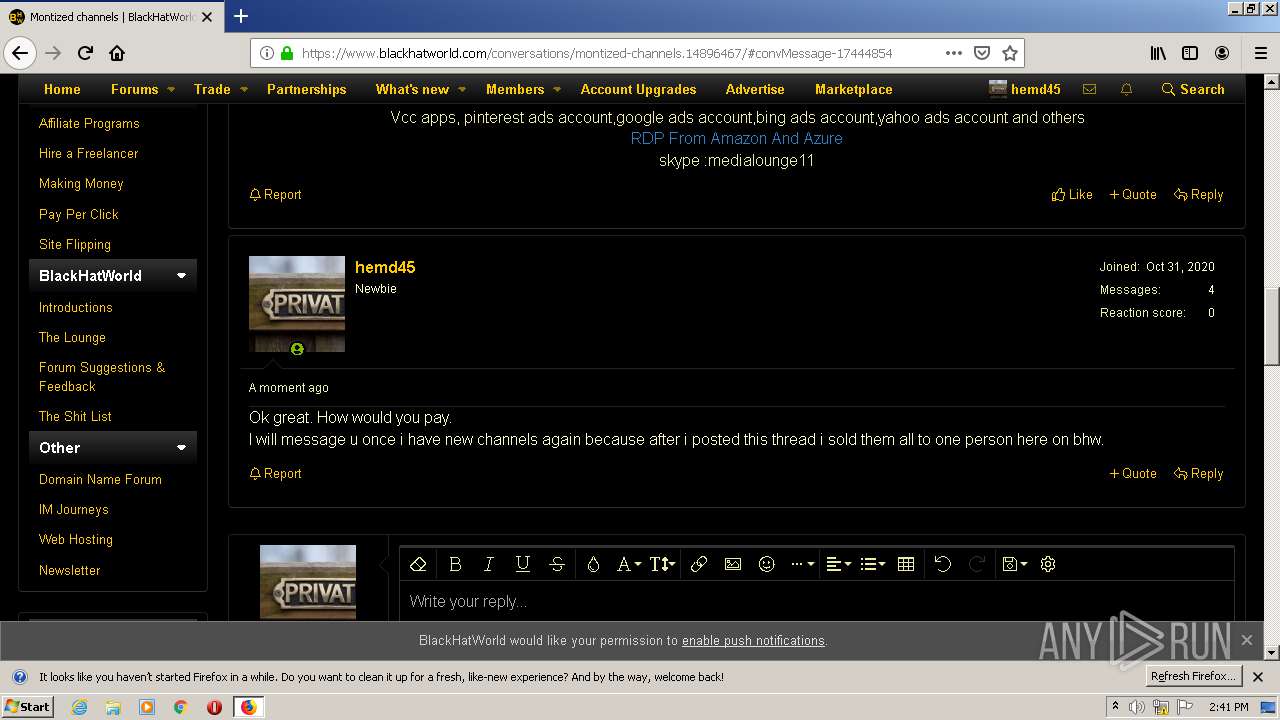Toggle bold formatting in reply editor
This screenshot has height=720, width=1280.
point(455,564)
